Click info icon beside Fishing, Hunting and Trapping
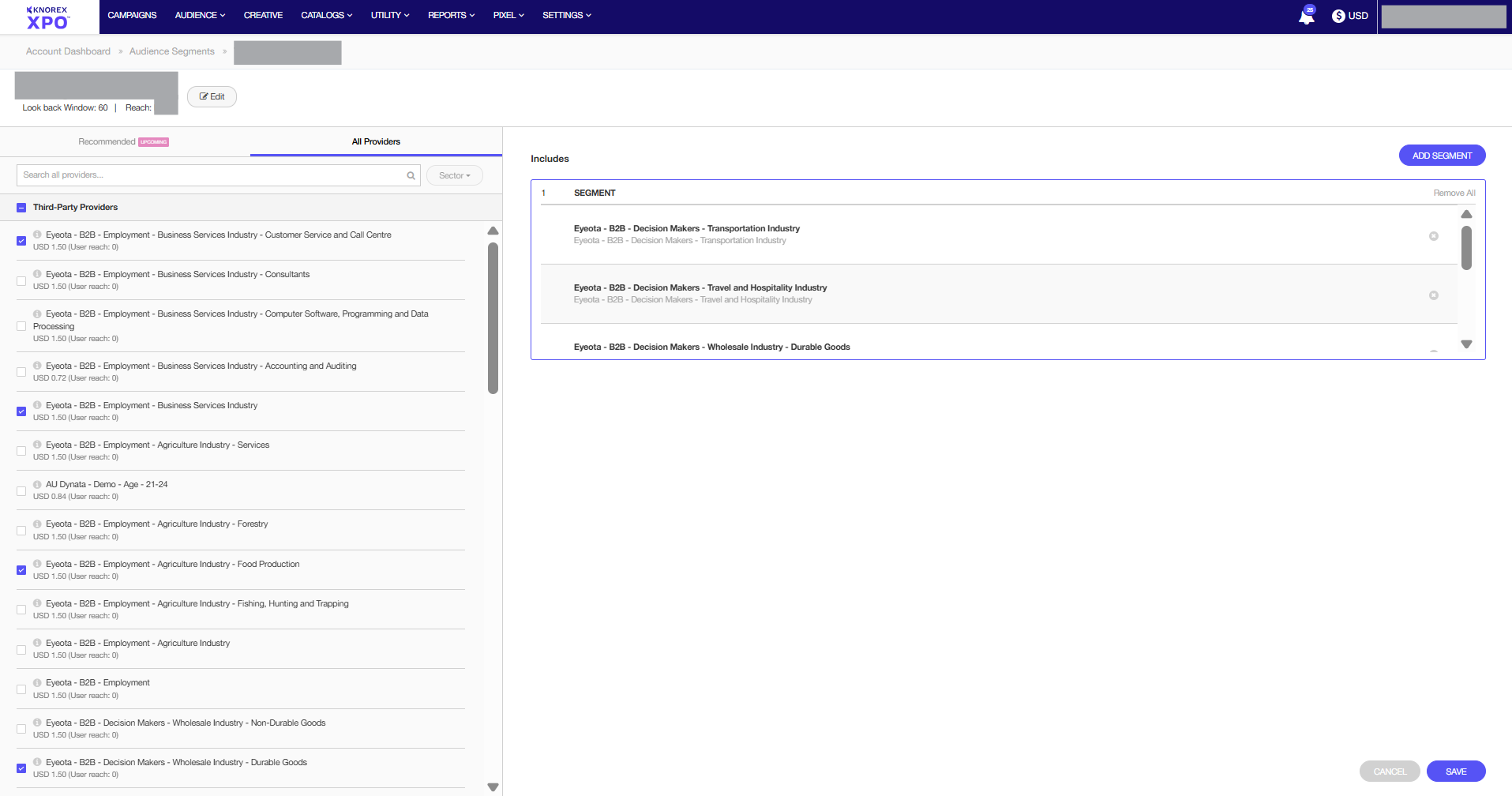 [x=37, y=603]
